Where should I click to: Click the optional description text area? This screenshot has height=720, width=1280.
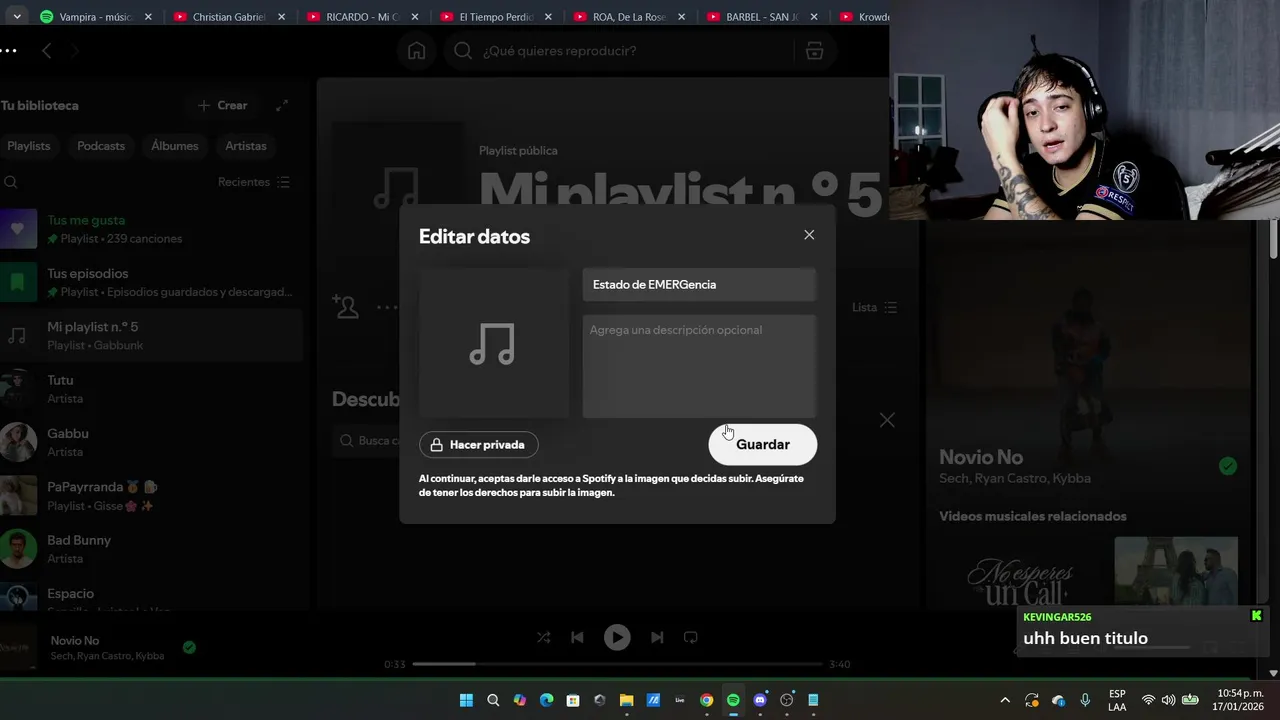coord(699,366)
